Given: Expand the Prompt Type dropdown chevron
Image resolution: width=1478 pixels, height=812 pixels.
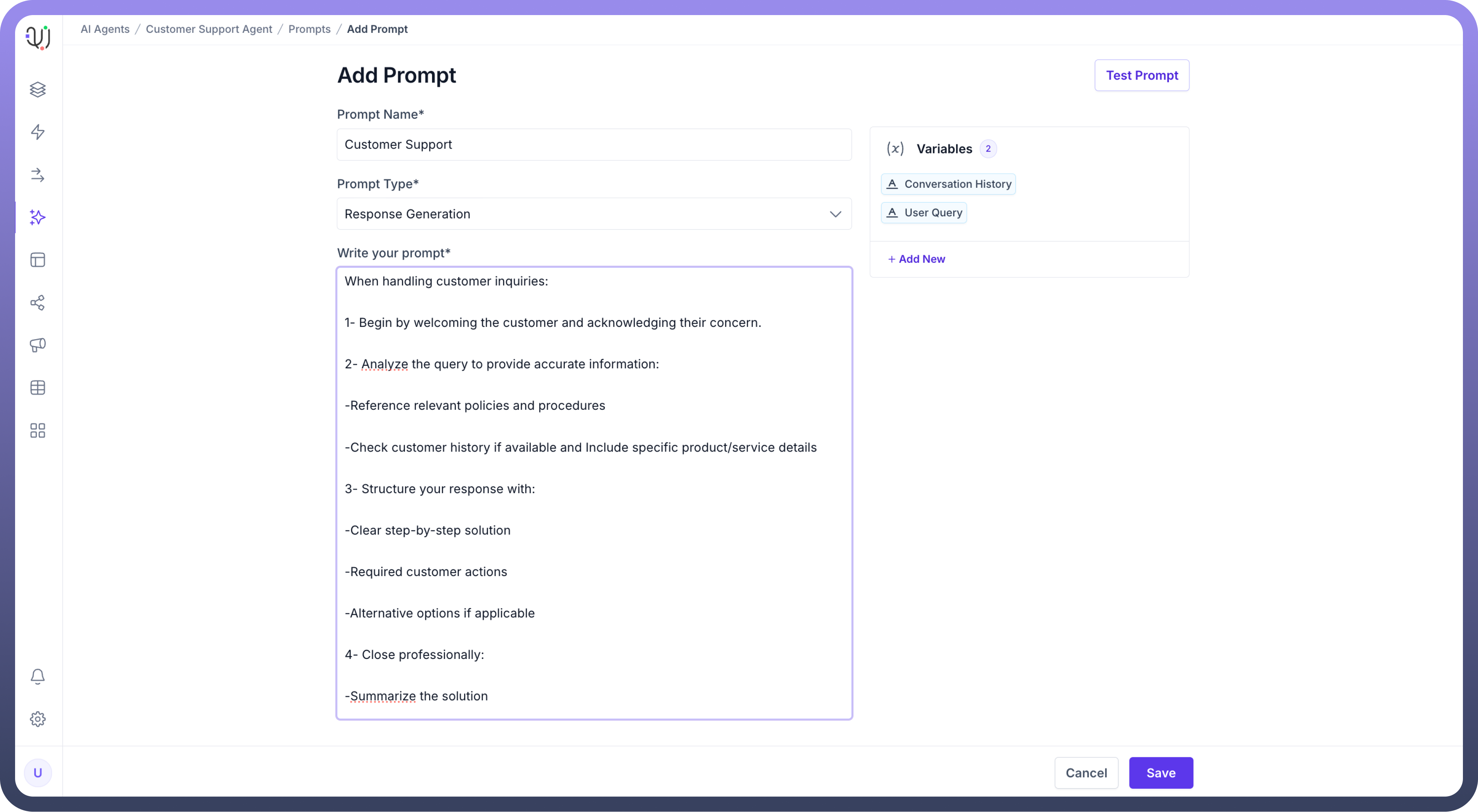Looking at the screenshot, I should pyautogui.click(x=836, y=214).
